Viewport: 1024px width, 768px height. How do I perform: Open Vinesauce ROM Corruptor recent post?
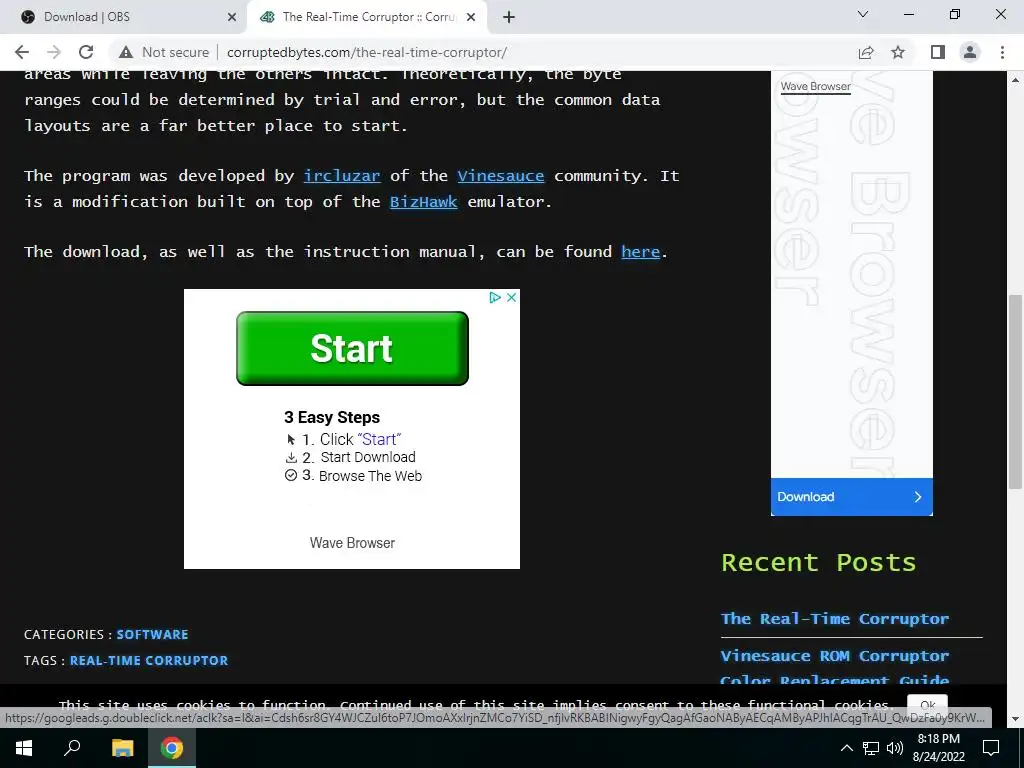tap(835, 656)
